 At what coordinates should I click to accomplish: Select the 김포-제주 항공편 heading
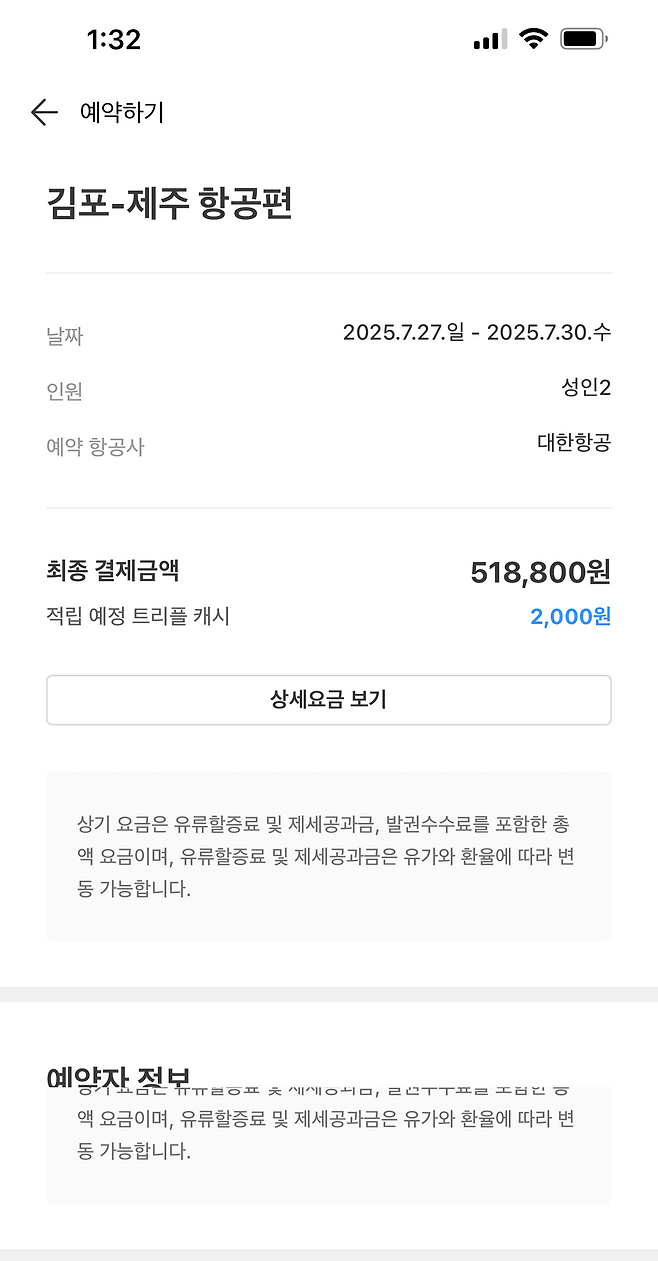coord(169,204)
